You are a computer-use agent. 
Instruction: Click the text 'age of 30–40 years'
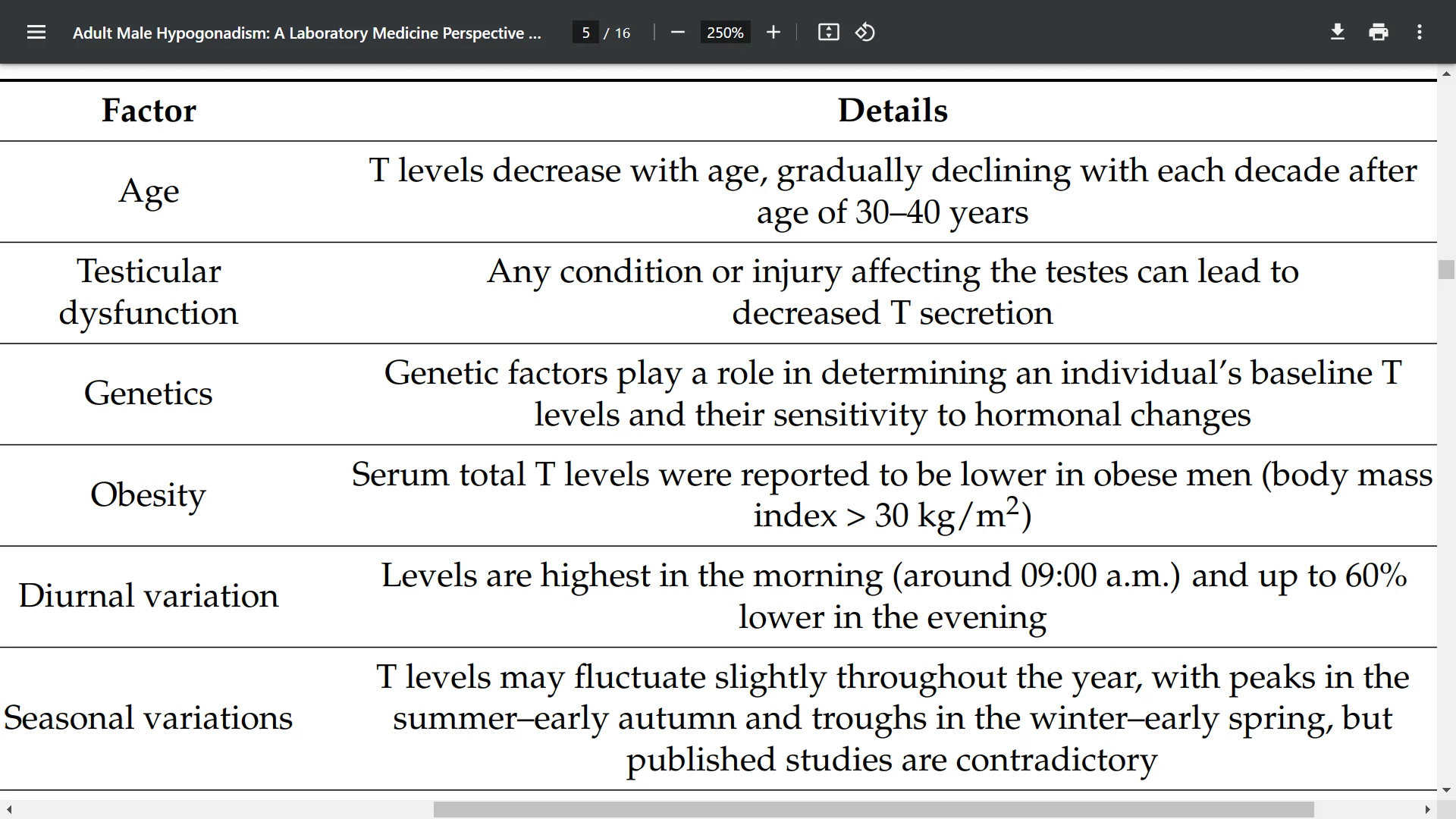coord(893,212)
